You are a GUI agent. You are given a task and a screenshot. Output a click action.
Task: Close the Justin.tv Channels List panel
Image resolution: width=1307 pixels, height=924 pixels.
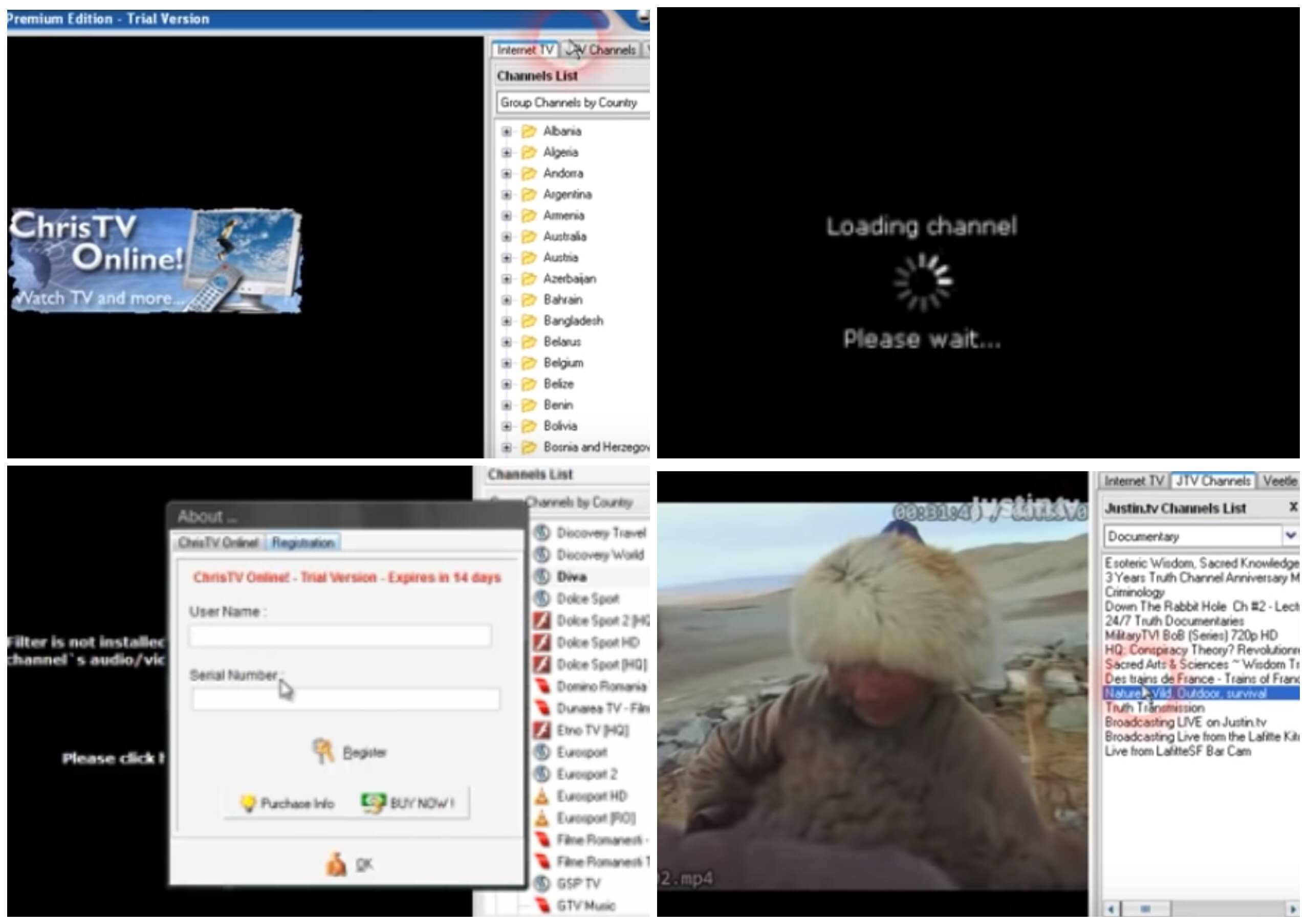coord(1293,507)
